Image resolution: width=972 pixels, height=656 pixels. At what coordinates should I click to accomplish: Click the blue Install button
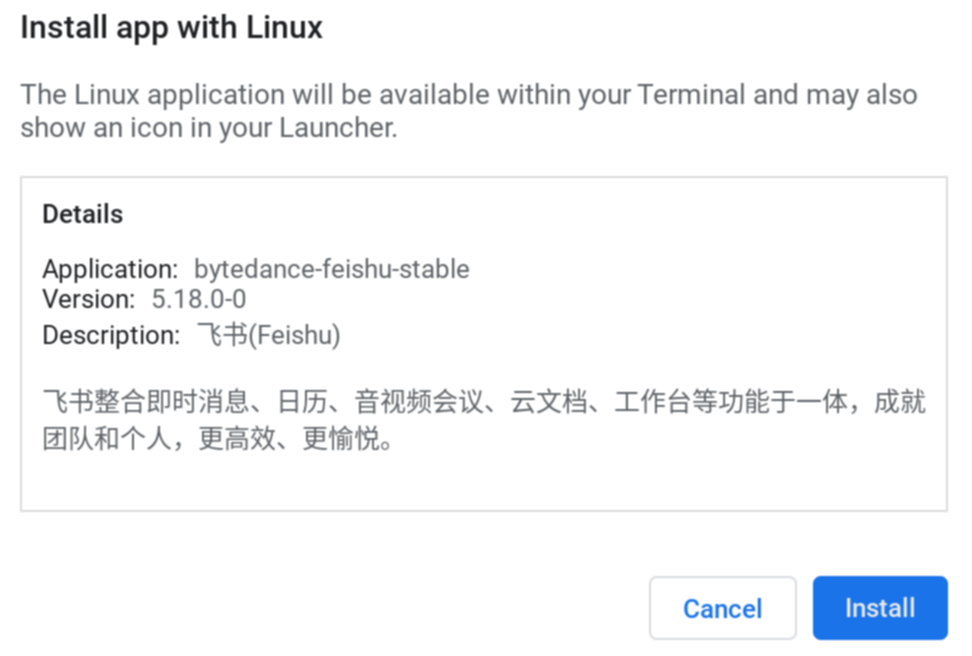[x=879, y=608]
